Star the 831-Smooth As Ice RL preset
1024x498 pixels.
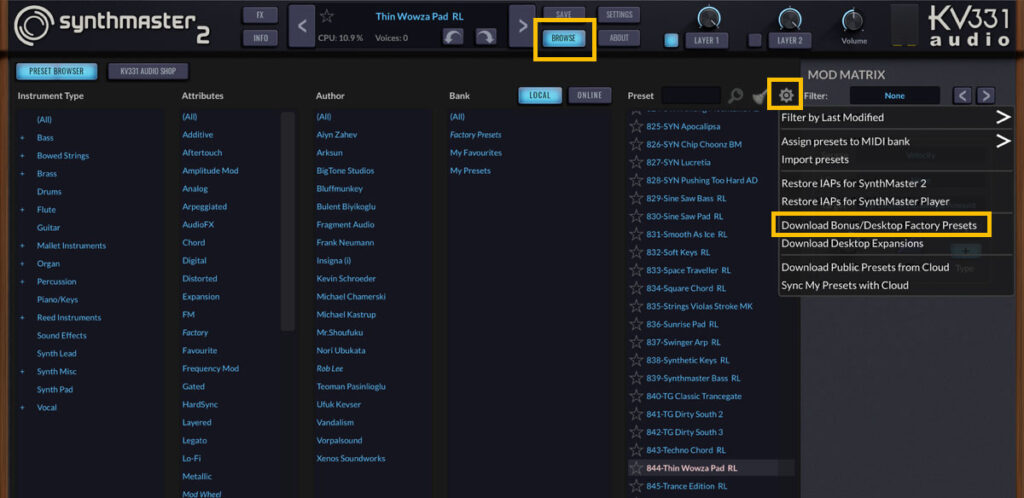(x=636, y=234)
